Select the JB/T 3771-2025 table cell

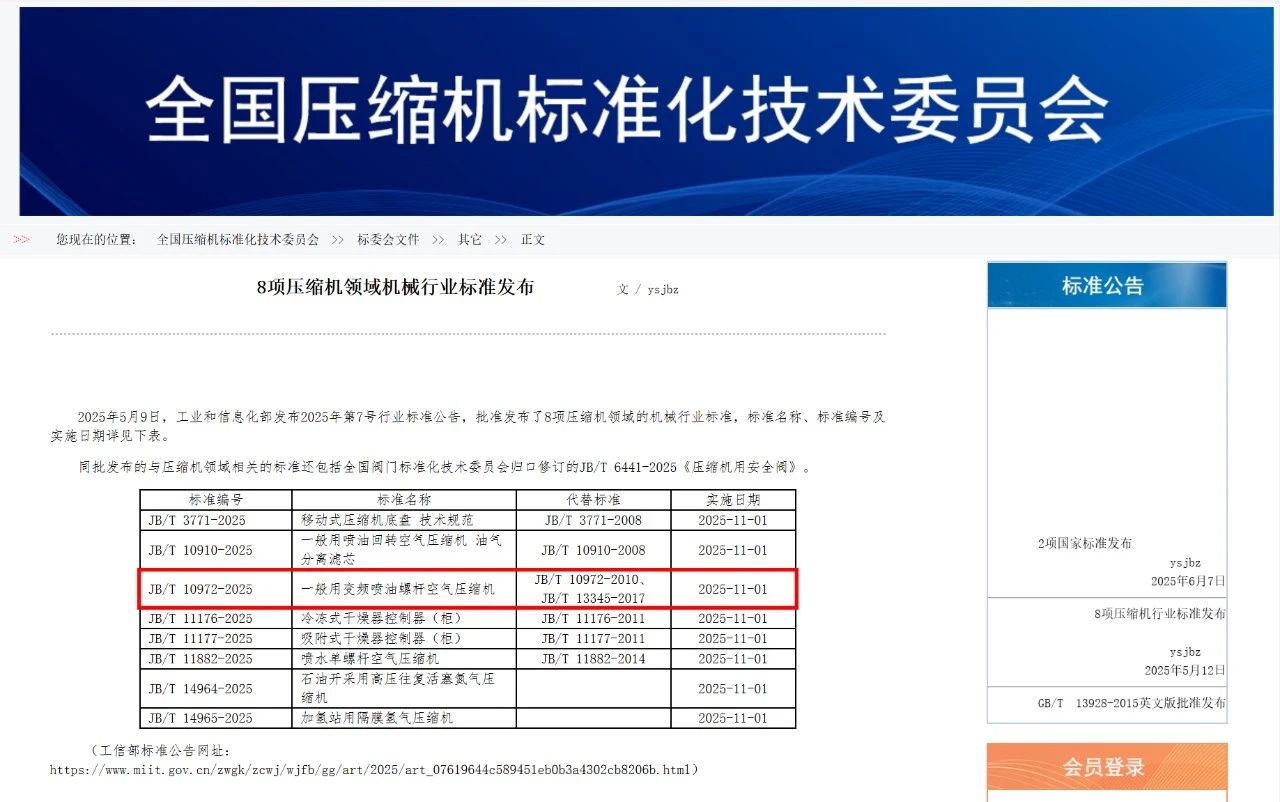pos(197,520)
